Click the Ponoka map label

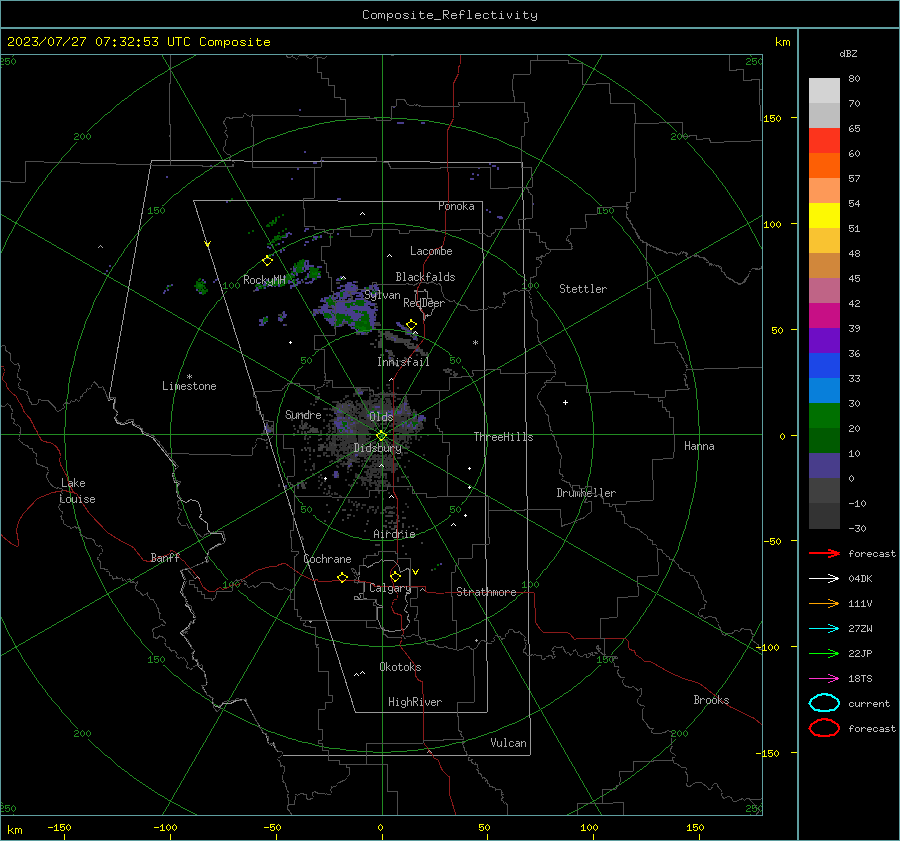(456, 206)
